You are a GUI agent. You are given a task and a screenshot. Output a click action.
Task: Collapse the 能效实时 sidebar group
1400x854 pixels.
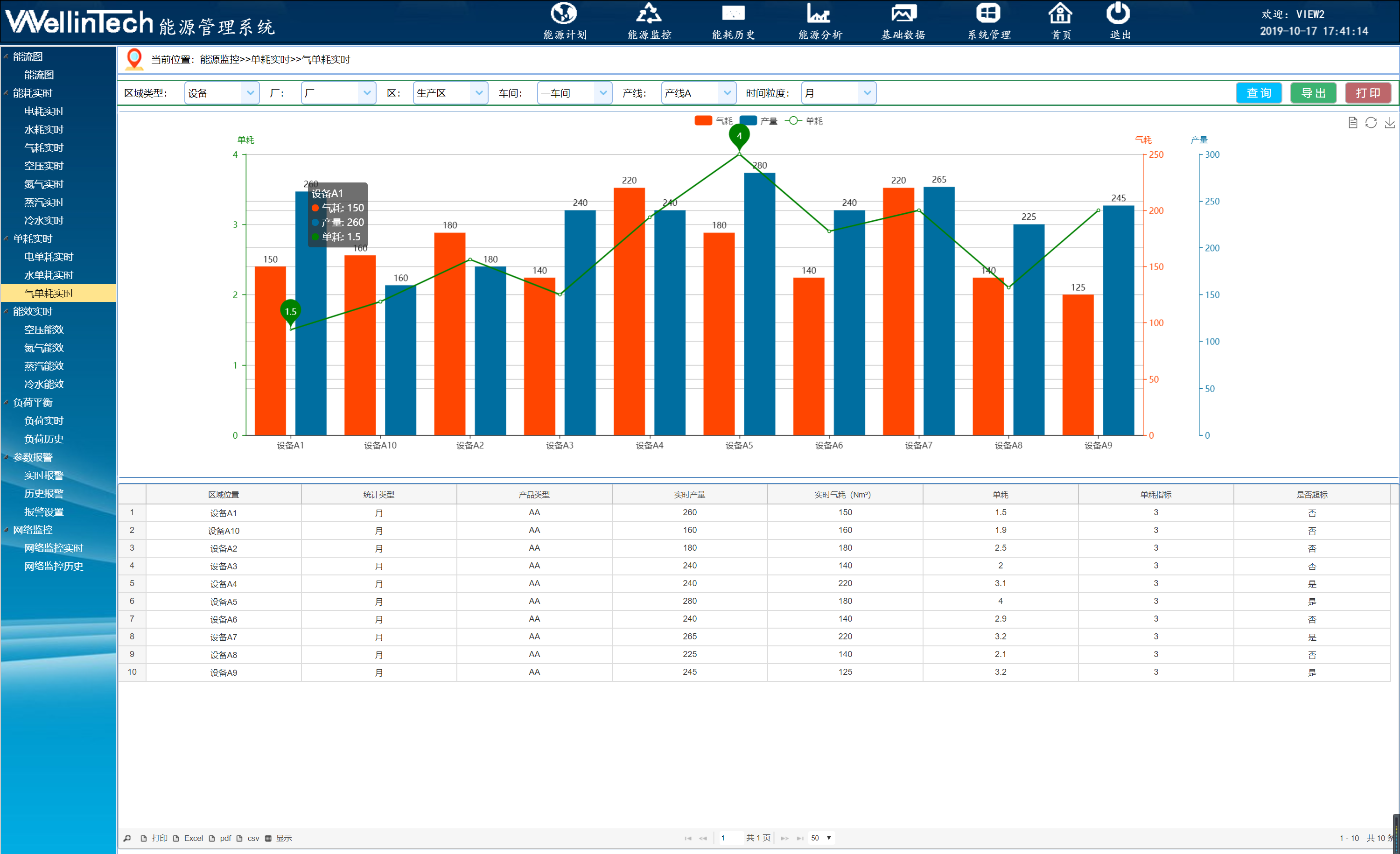tap(6, 311)
